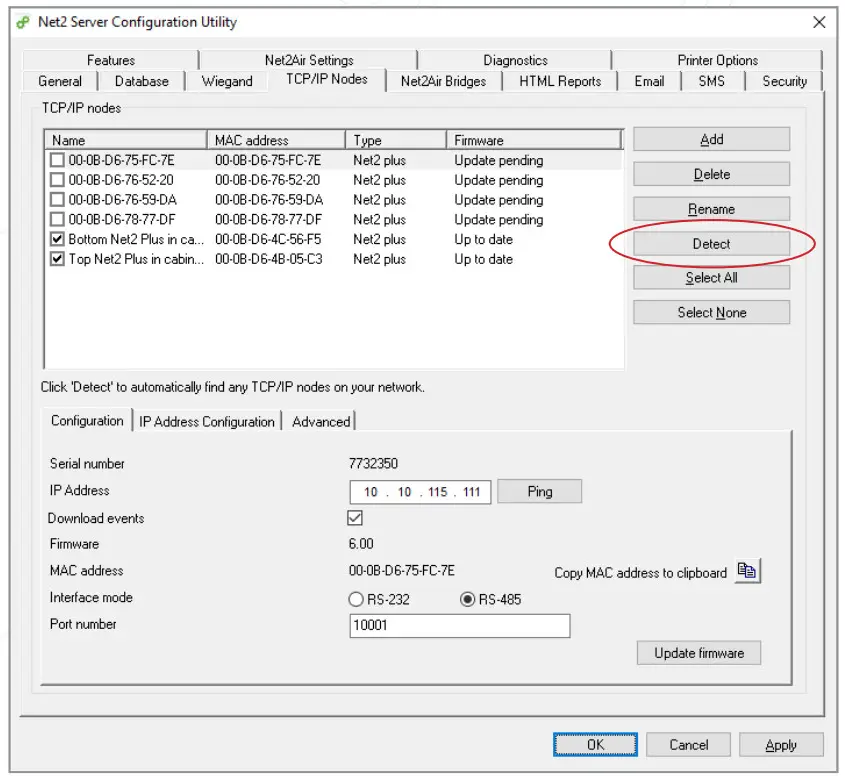Close the Net2 Server Configuration Utility window

[x=819, y=22]
